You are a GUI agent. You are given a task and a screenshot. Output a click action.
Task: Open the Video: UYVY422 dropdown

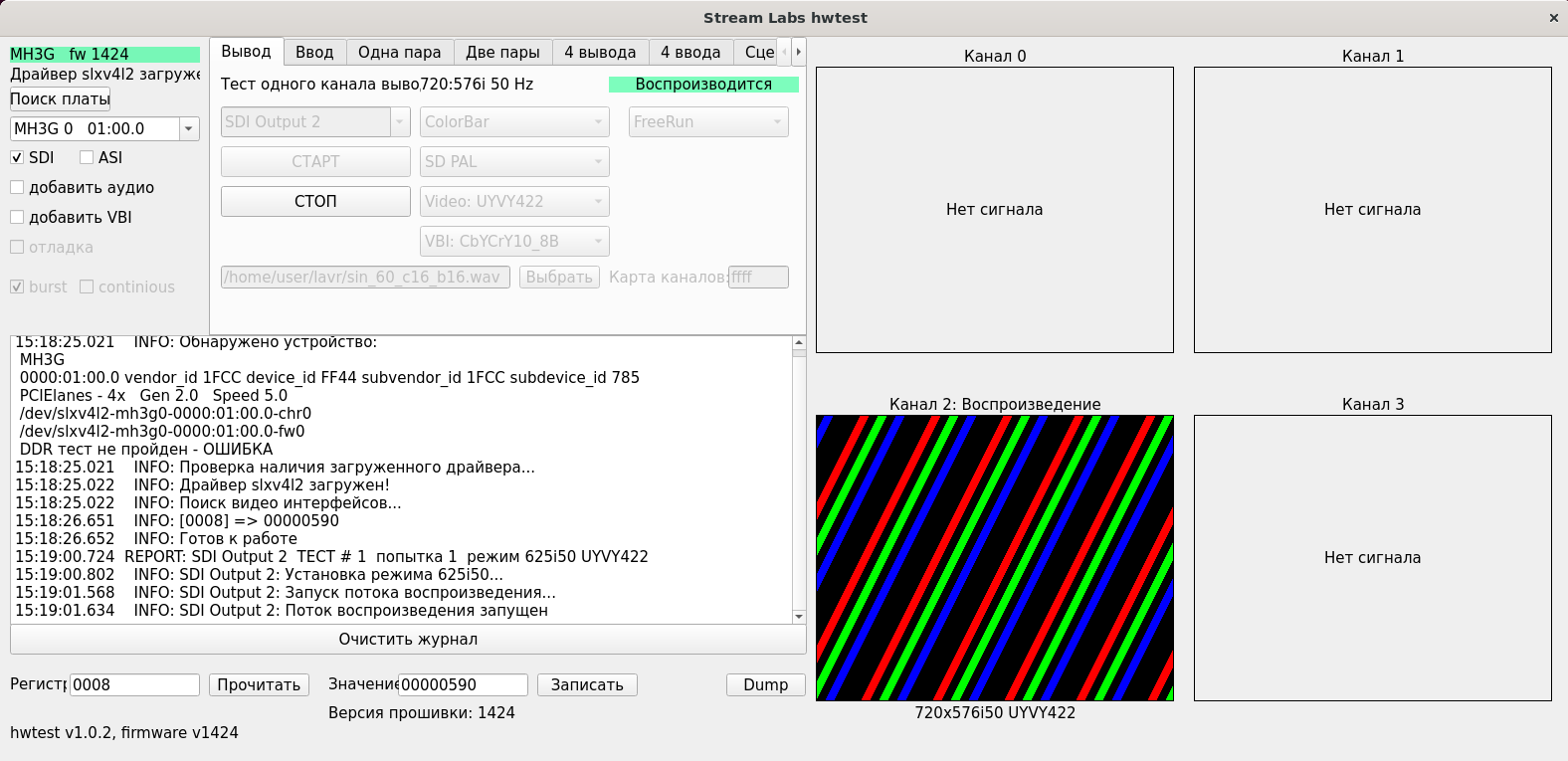[x=514, y=201]
